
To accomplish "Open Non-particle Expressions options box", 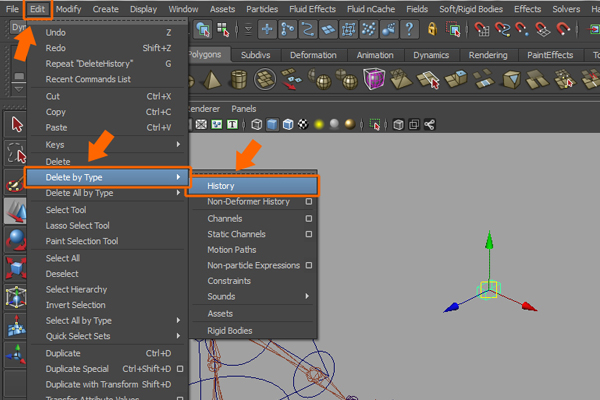I will tap(309, 265).
